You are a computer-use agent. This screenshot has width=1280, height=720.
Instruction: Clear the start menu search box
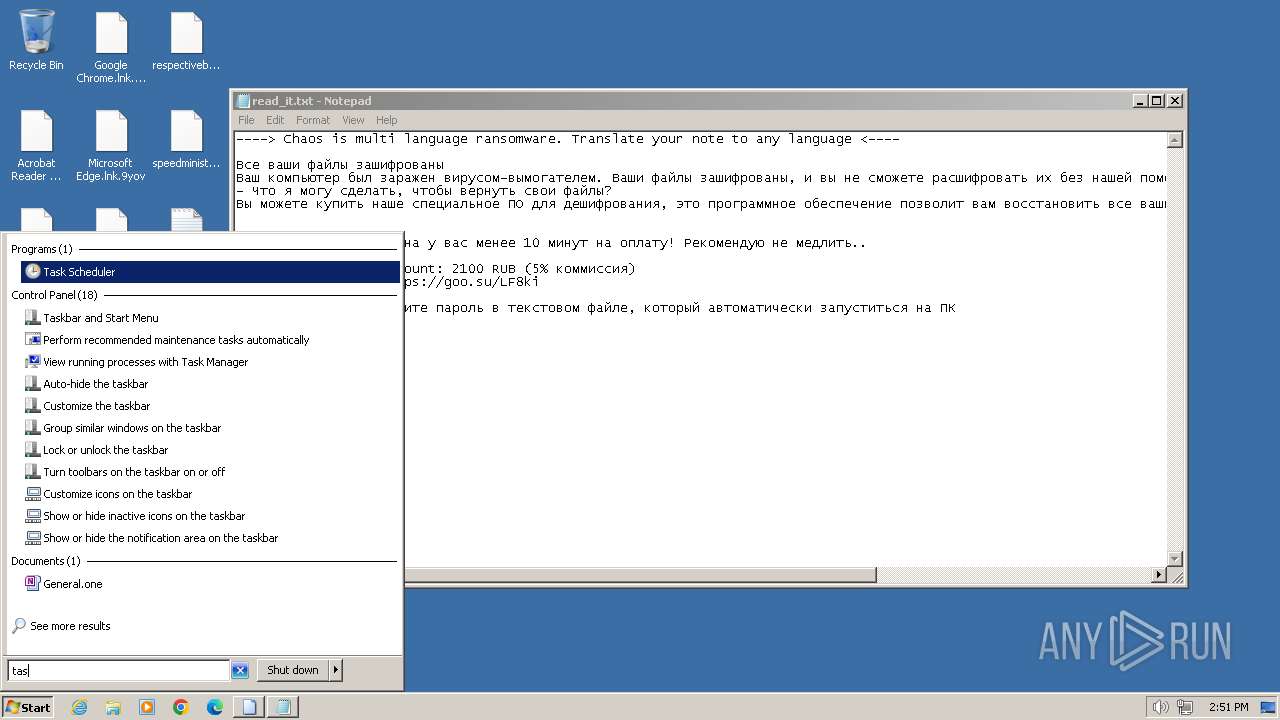coord(240,671)
